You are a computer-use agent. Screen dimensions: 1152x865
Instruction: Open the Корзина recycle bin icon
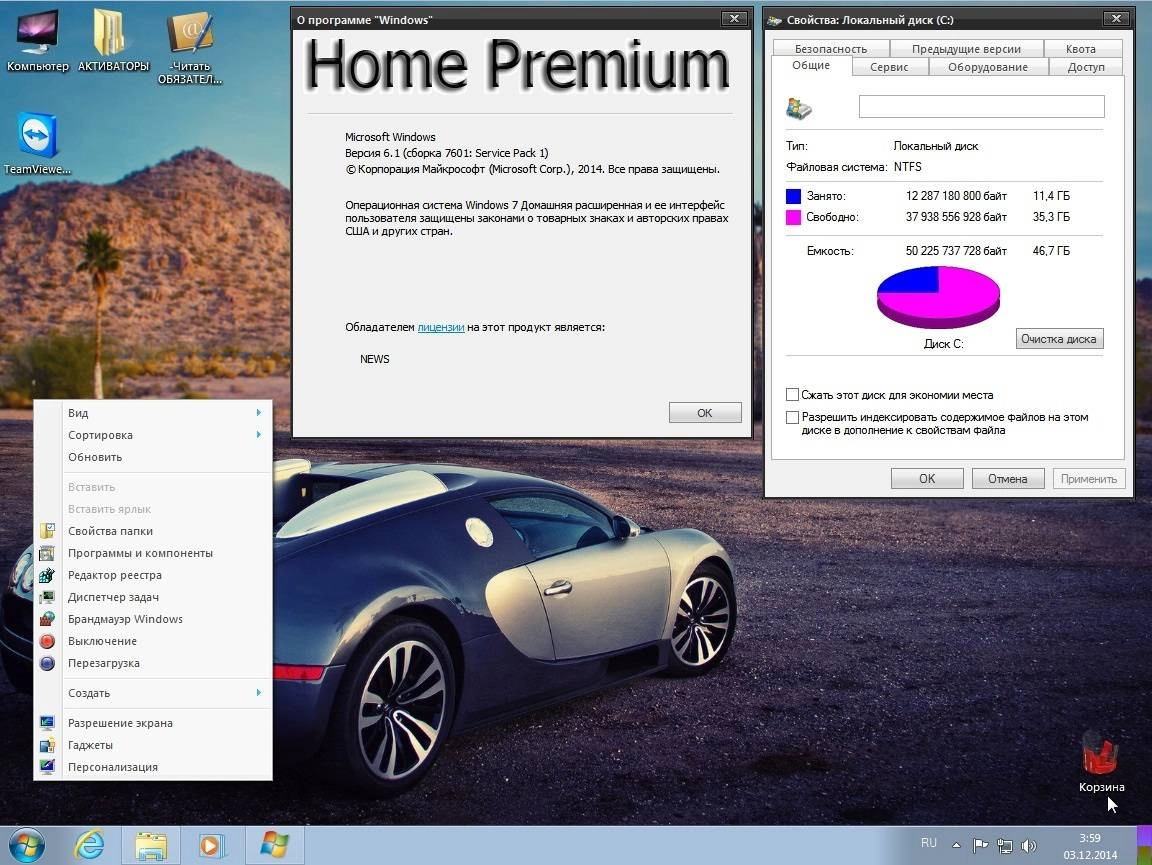point(1101,761)
